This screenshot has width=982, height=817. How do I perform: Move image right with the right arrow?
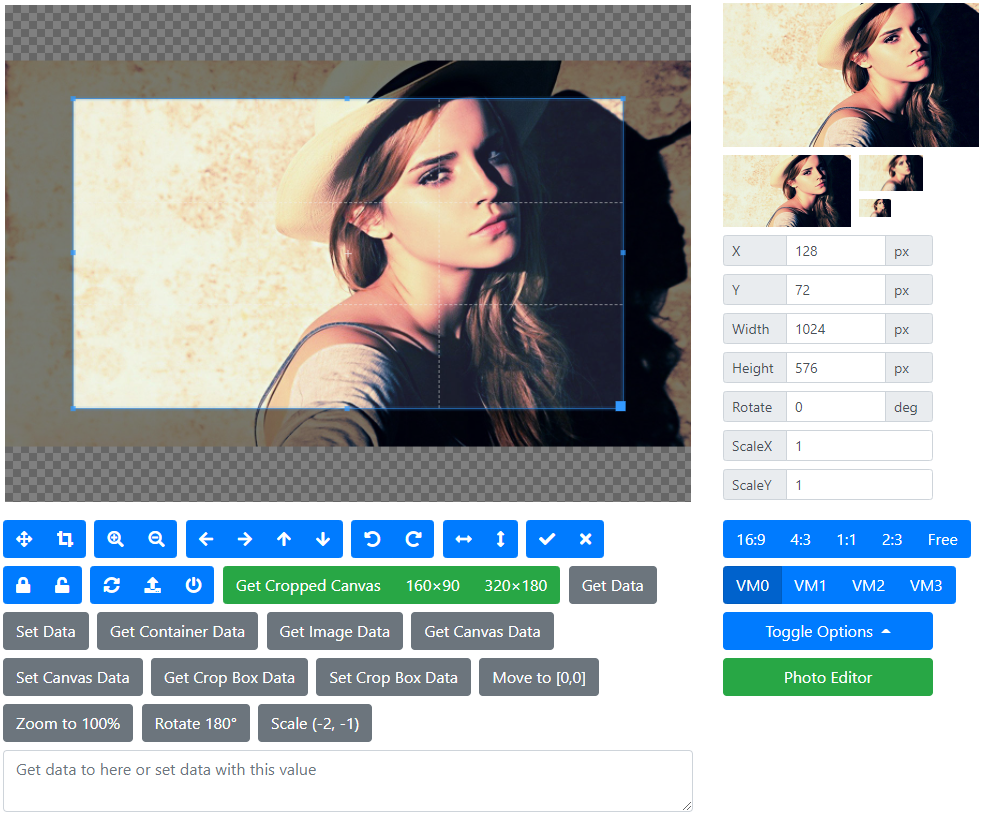(245, 539)
